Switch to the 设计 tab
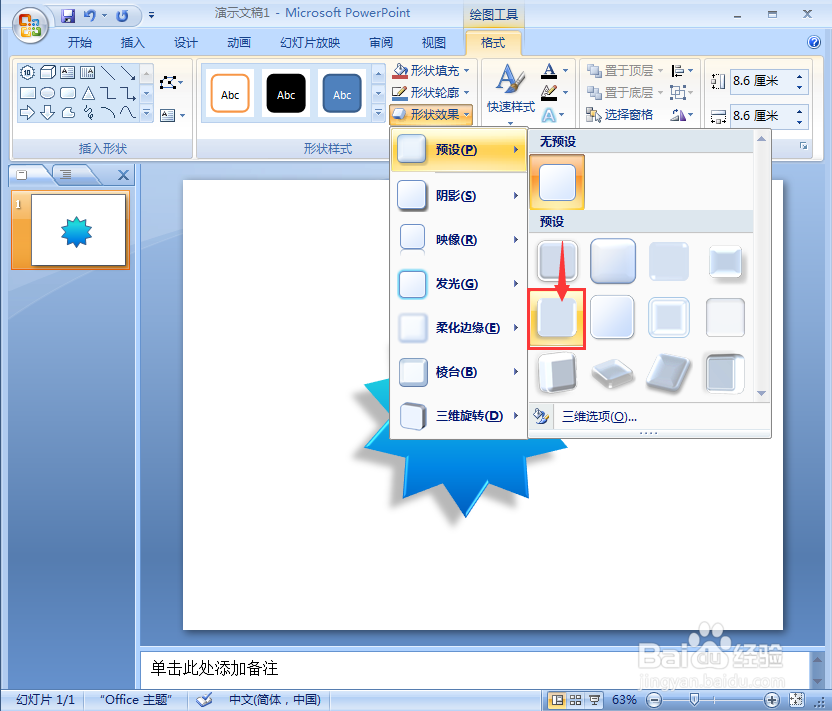 (x=186, y=42)
